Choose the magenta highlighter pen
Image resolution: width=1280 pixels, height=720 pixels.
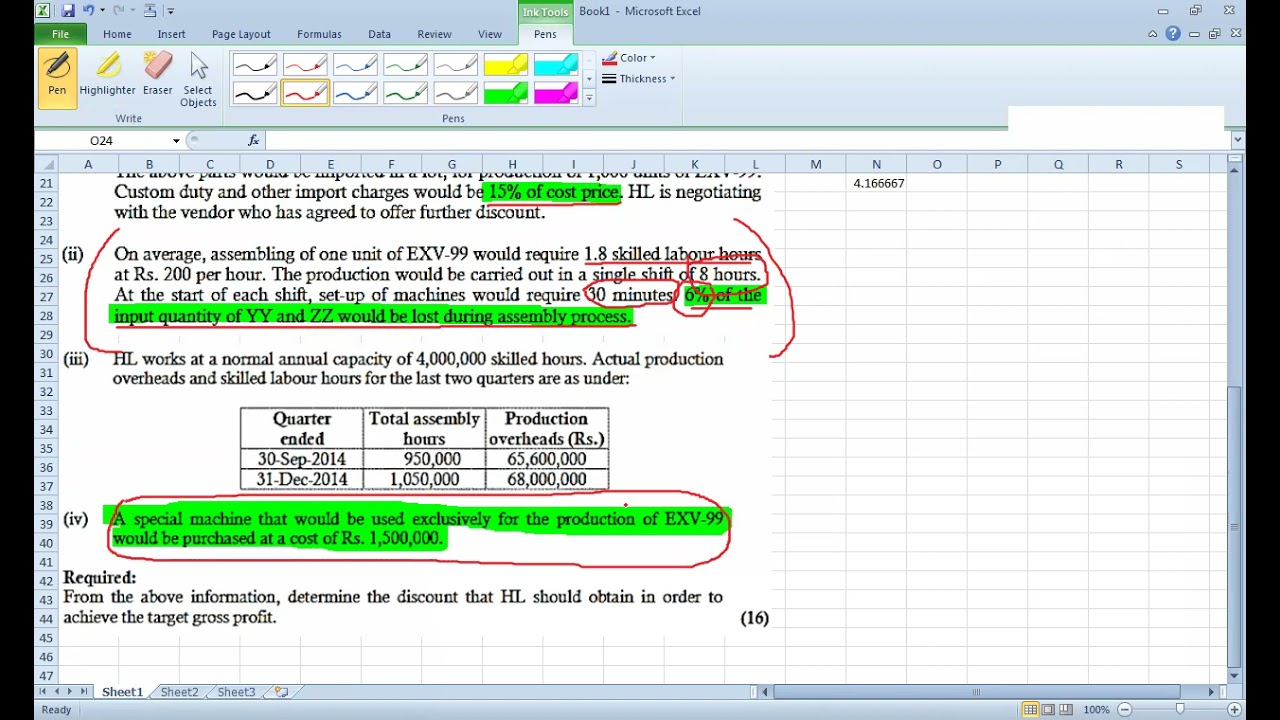[555, 93]
